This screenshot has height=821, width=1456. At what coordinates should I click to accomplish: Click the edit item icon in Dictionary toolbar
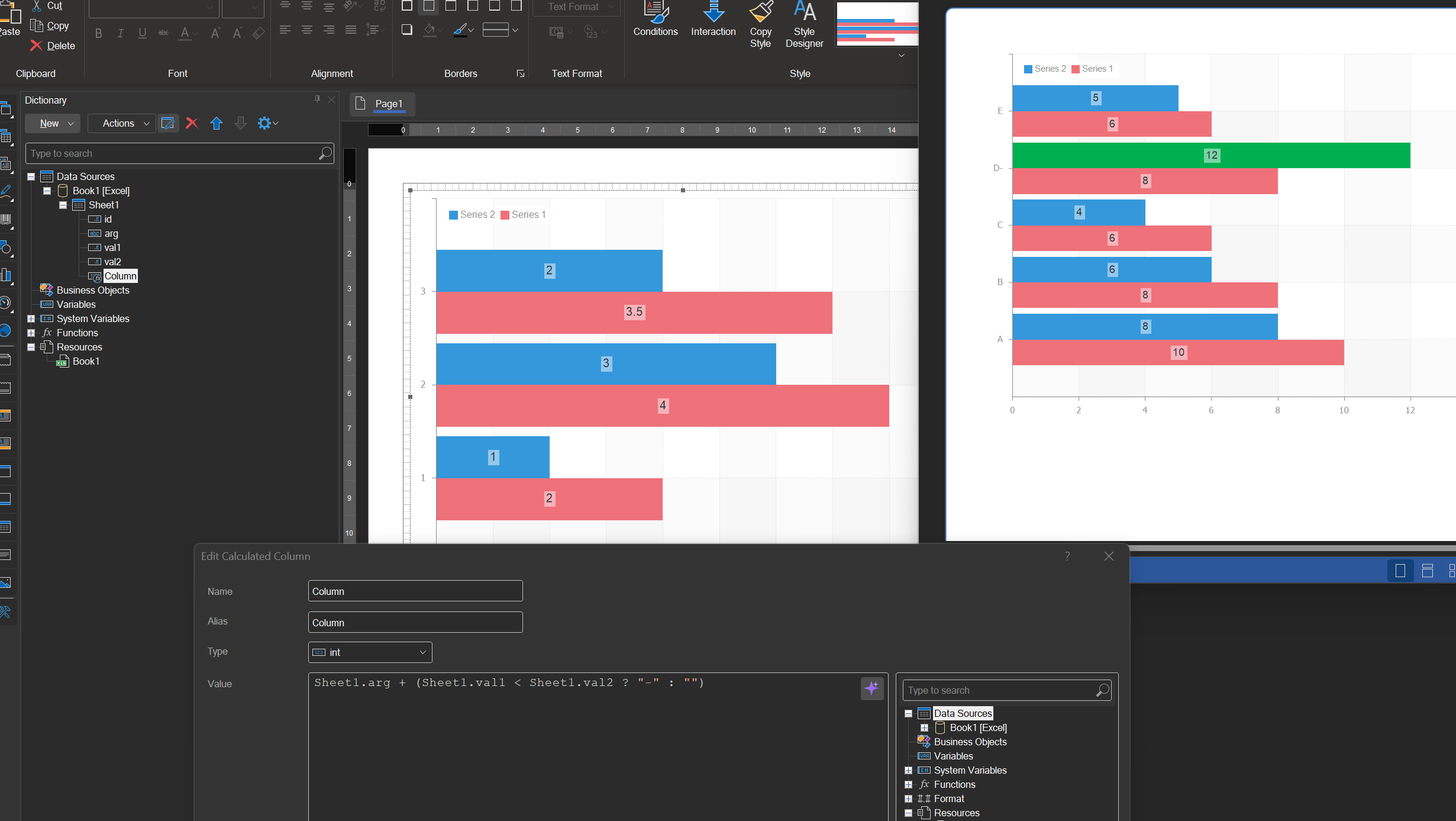pyautogui.click(x=168, y=123)
